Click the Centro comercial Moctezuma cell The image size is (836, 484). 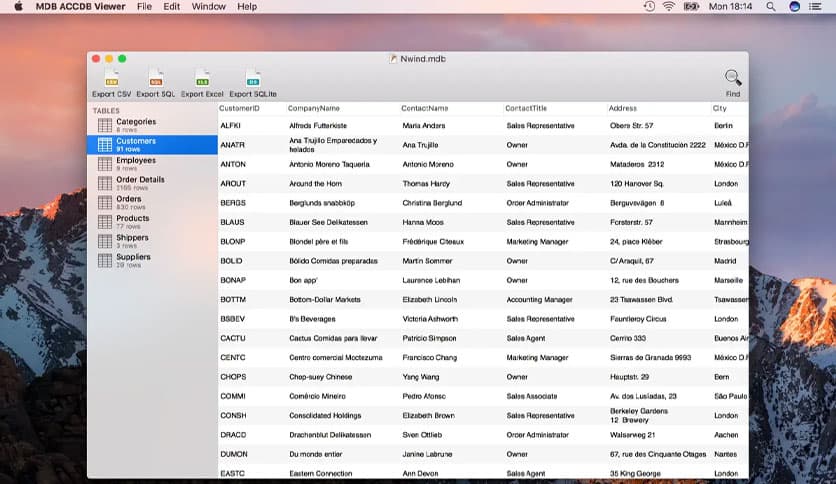pos(336,358)
